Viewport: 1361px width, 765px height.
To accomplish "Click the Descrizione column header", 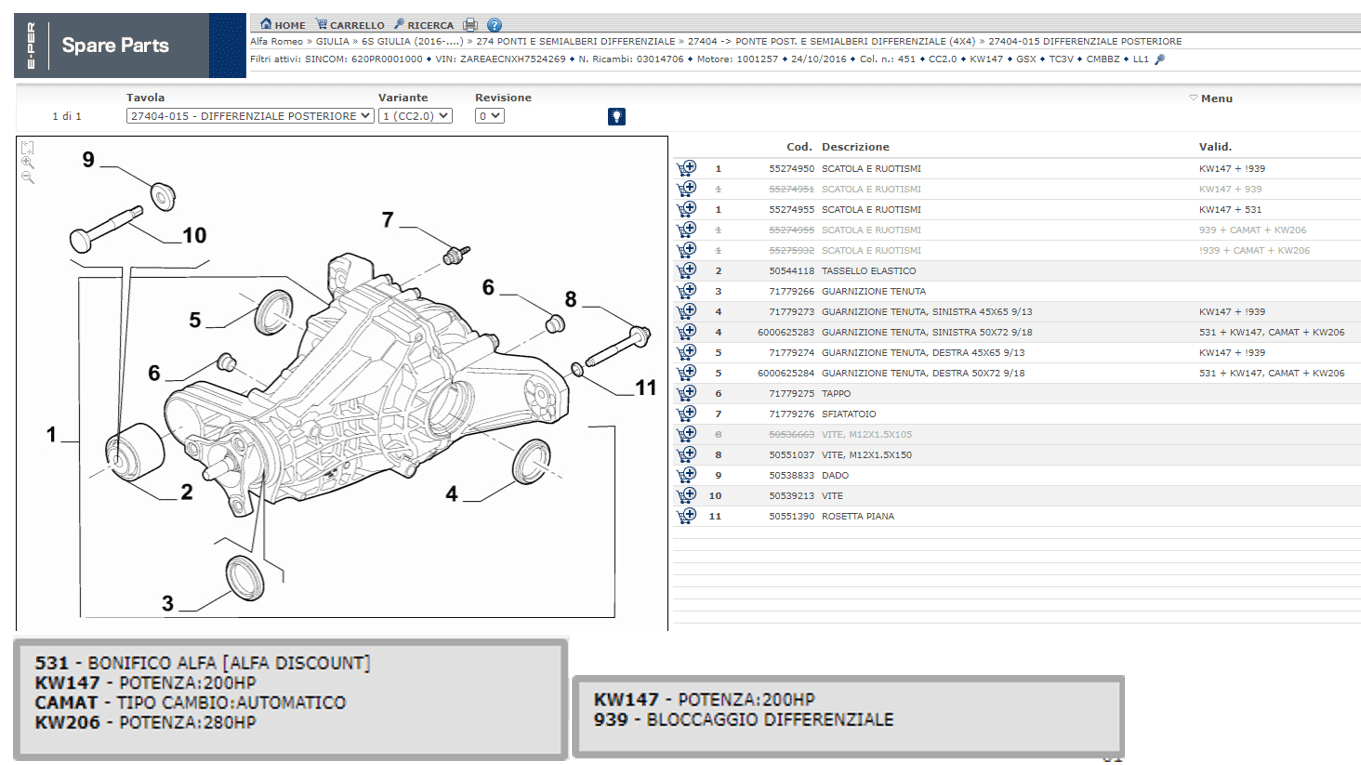I will (856, 147).
